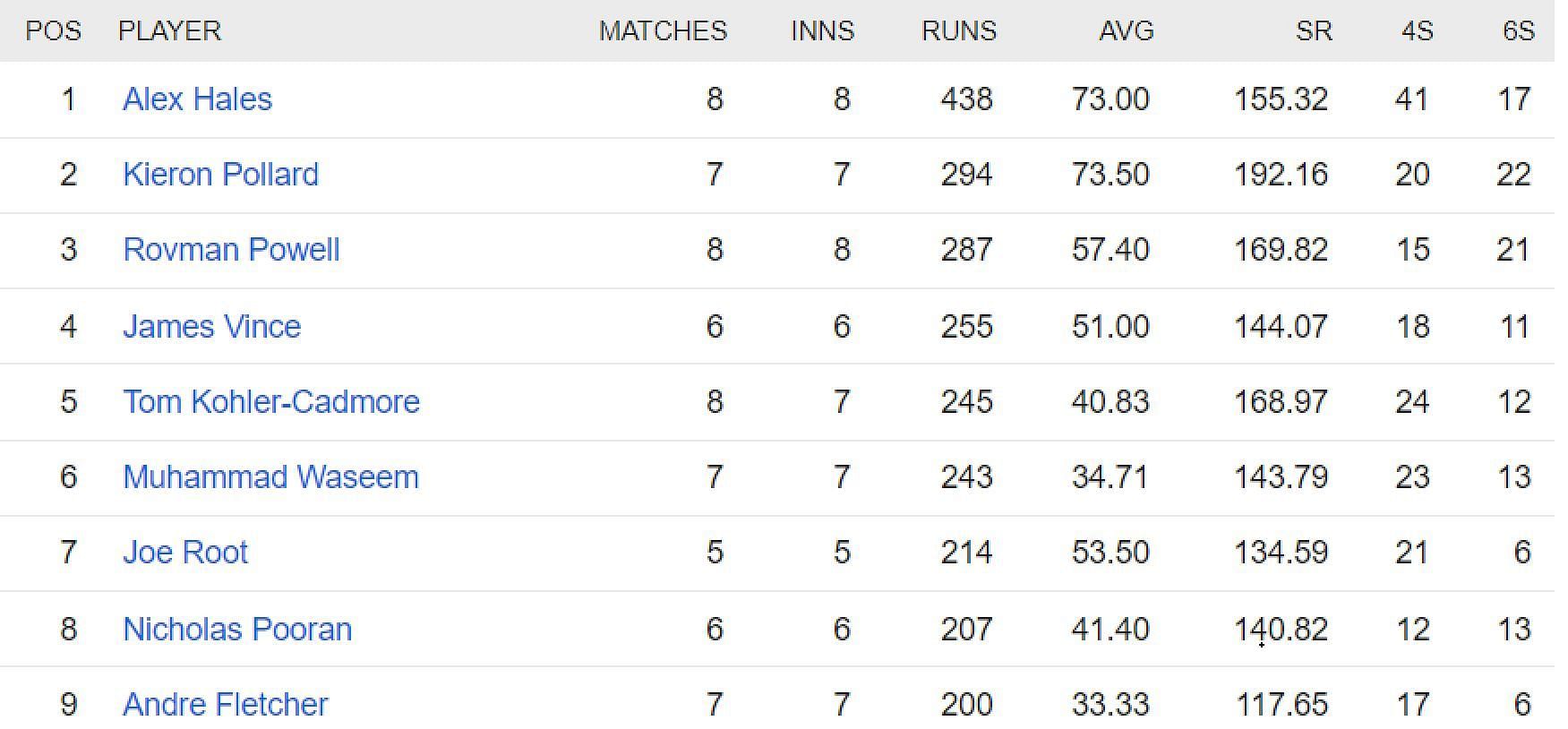Click the AVG column header
This screenshot has width=1568, height=729.
[1127, 31]
